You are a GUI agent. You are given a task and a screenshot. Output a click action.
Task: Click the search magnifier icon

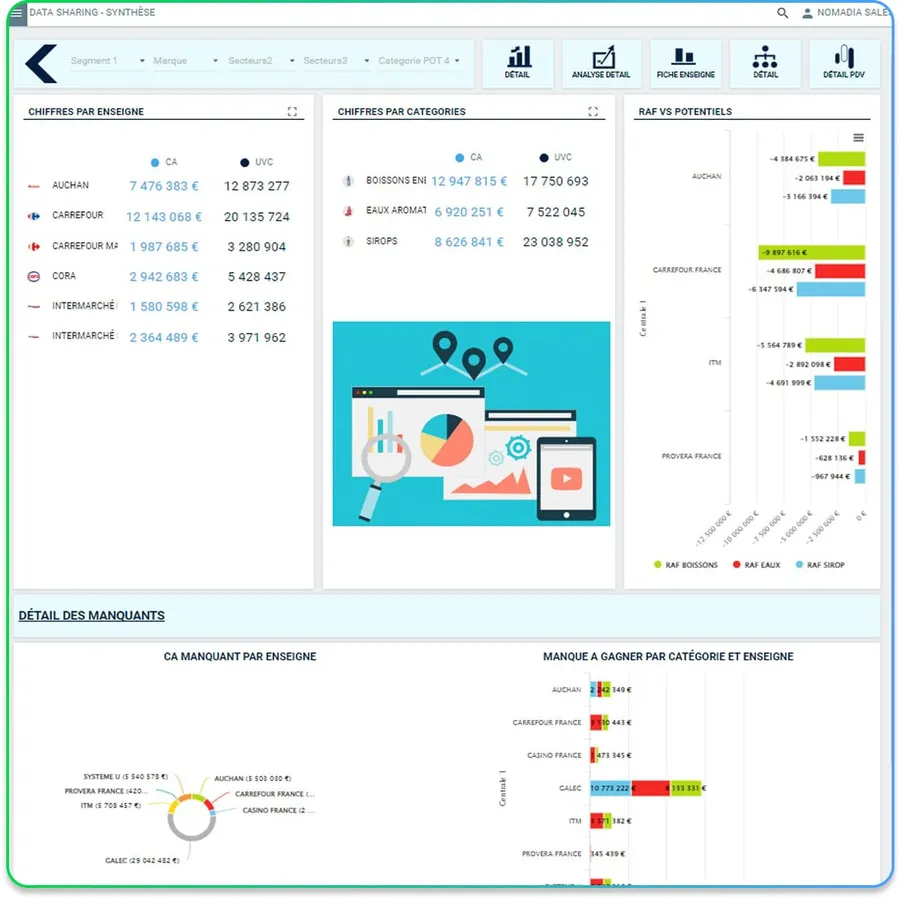(x=782, y=13)
